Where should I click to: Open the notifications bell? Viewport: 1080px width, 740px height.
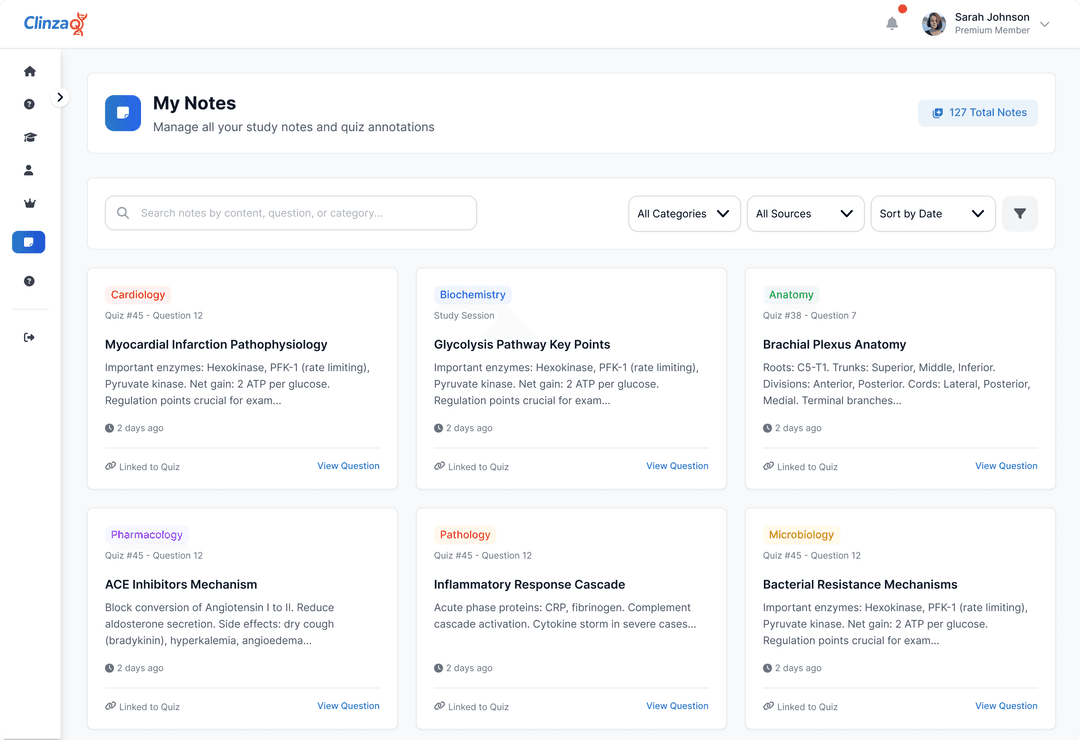click(892, 24)
